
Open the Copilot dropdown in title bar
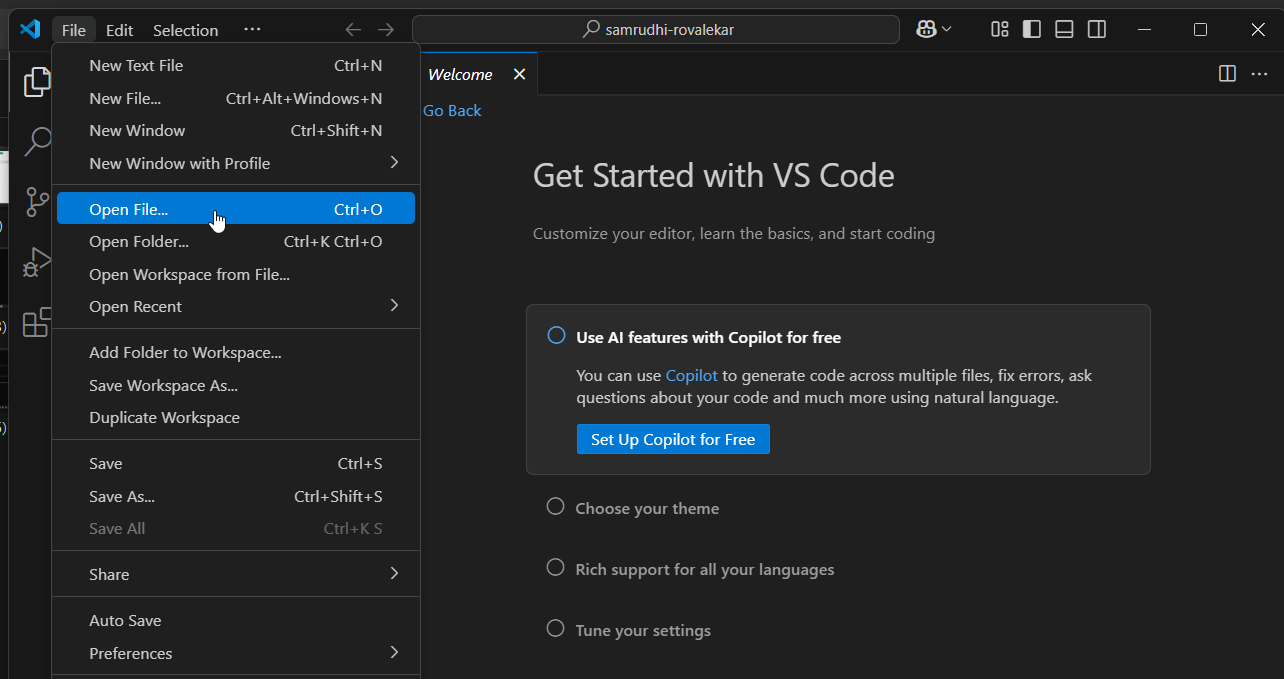934,29
